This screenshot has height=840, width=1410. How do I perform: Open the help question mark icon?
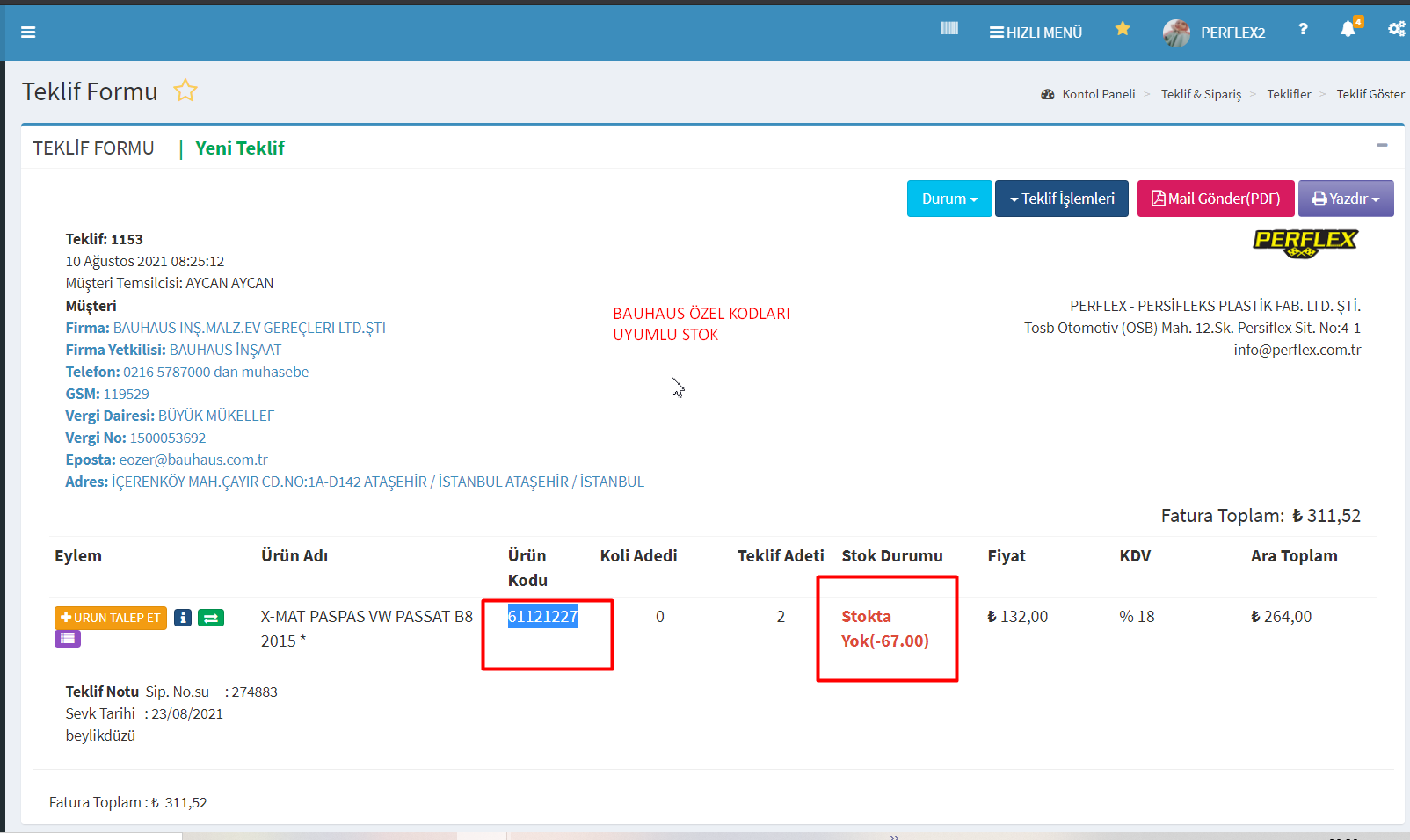pos(1303,30)
